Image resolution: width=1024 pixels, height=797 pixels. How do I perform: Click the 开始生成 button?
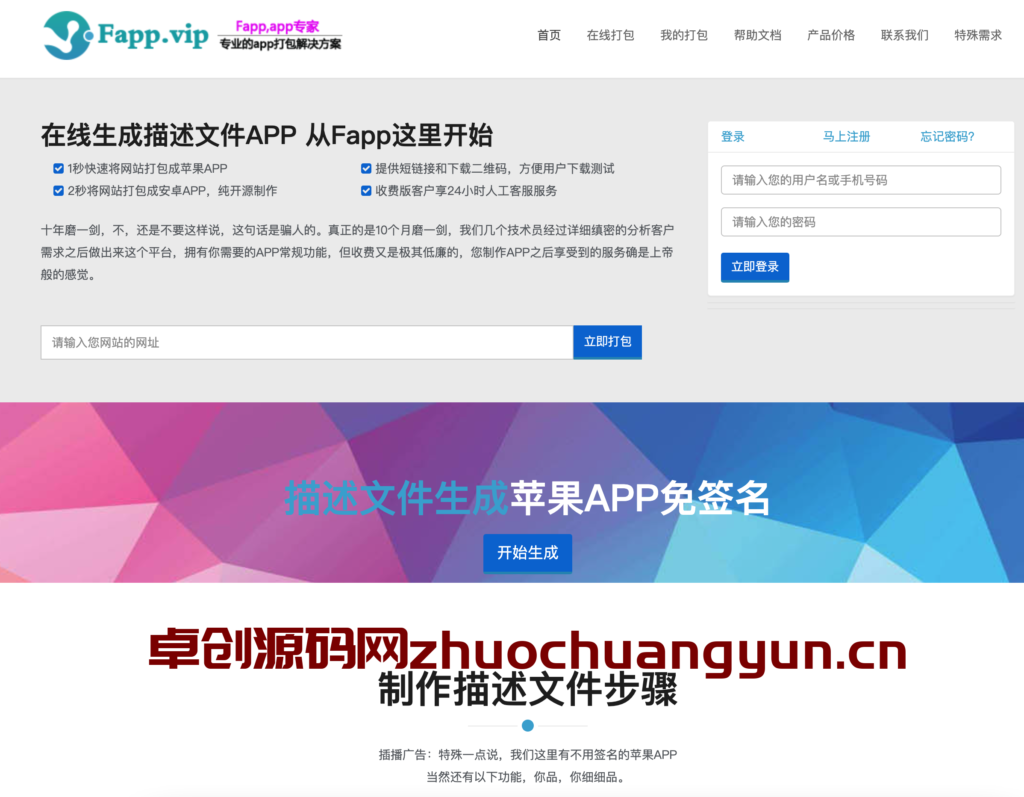coord(528,553)
